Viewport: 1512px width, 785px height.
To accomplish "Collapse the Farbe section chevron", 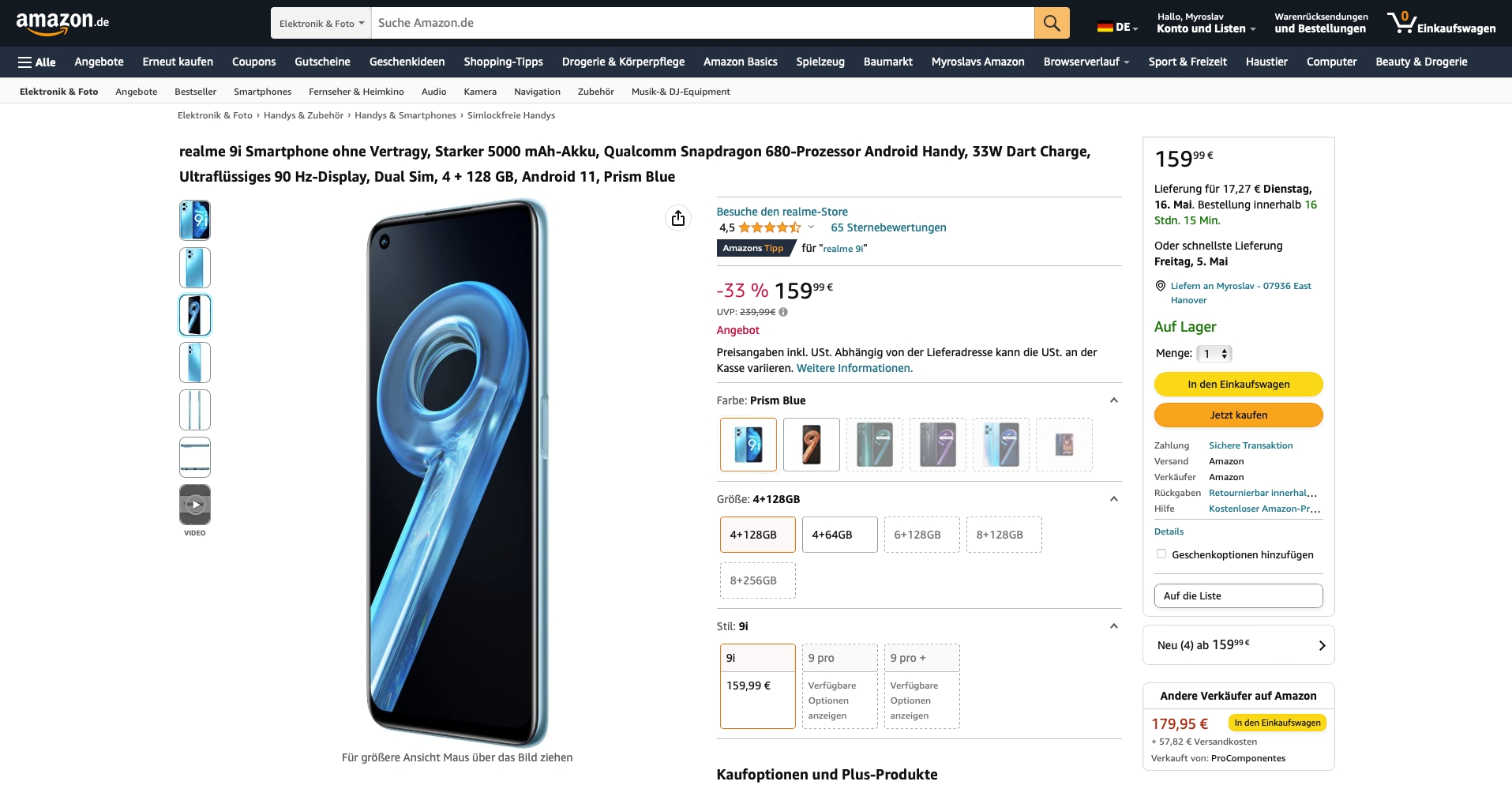I will pyautogui.click(x=1114, y=400).
